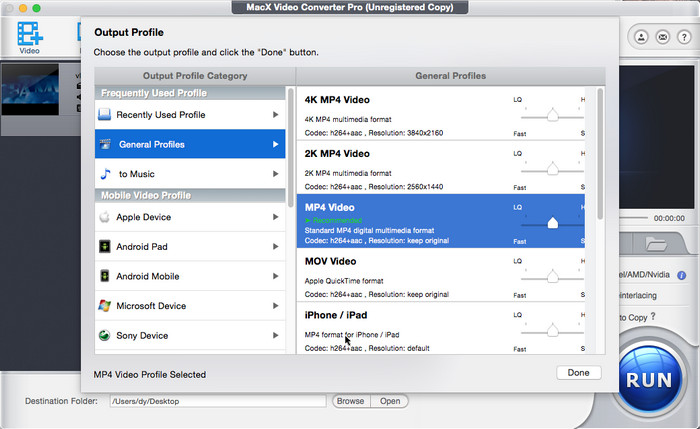Viewport: 700px width, 429px height.
Task: Expand the Recently Used Profile arrow
Action: pyautogui.click(x=275, y=115)
